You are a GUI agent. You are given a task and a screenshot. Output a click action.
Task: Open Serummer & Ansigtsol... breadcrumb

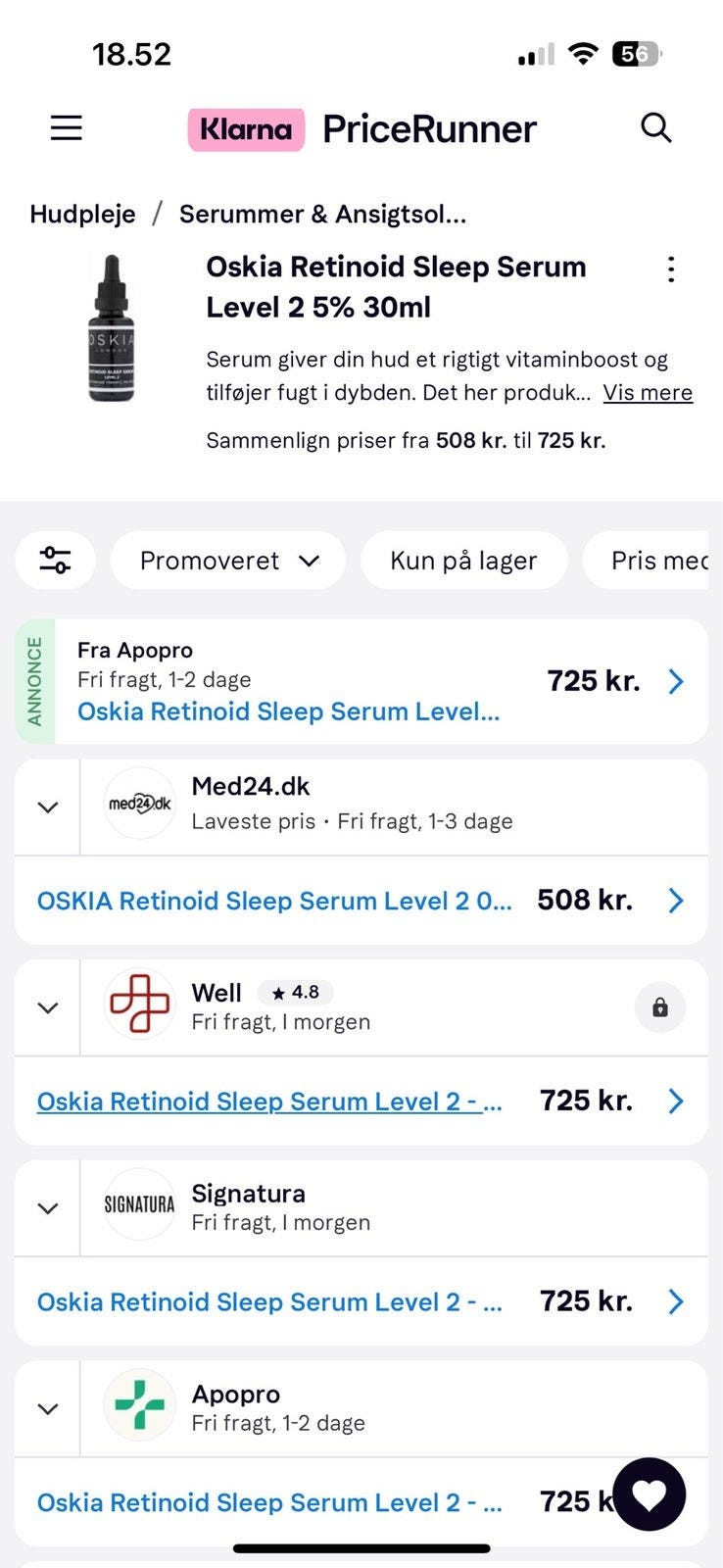(322, 214)
